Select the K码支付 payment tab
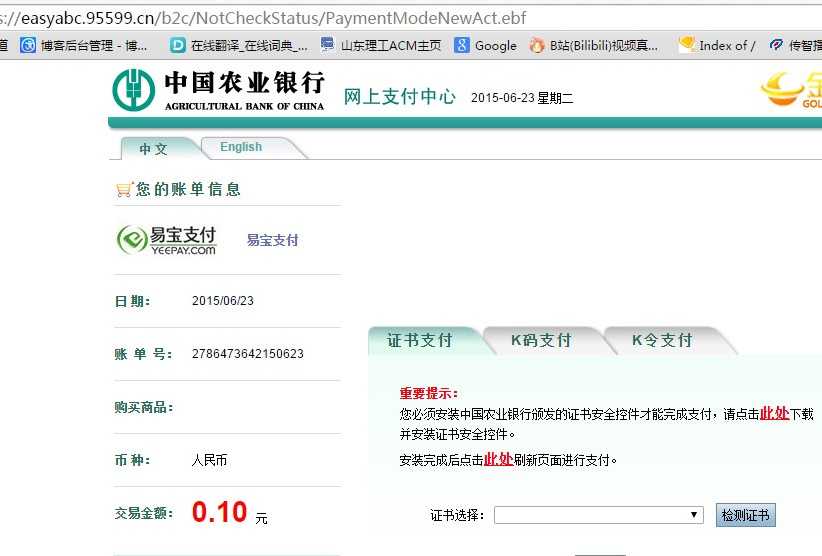Screen dimensions: 822x556 [x=541, y=341]
